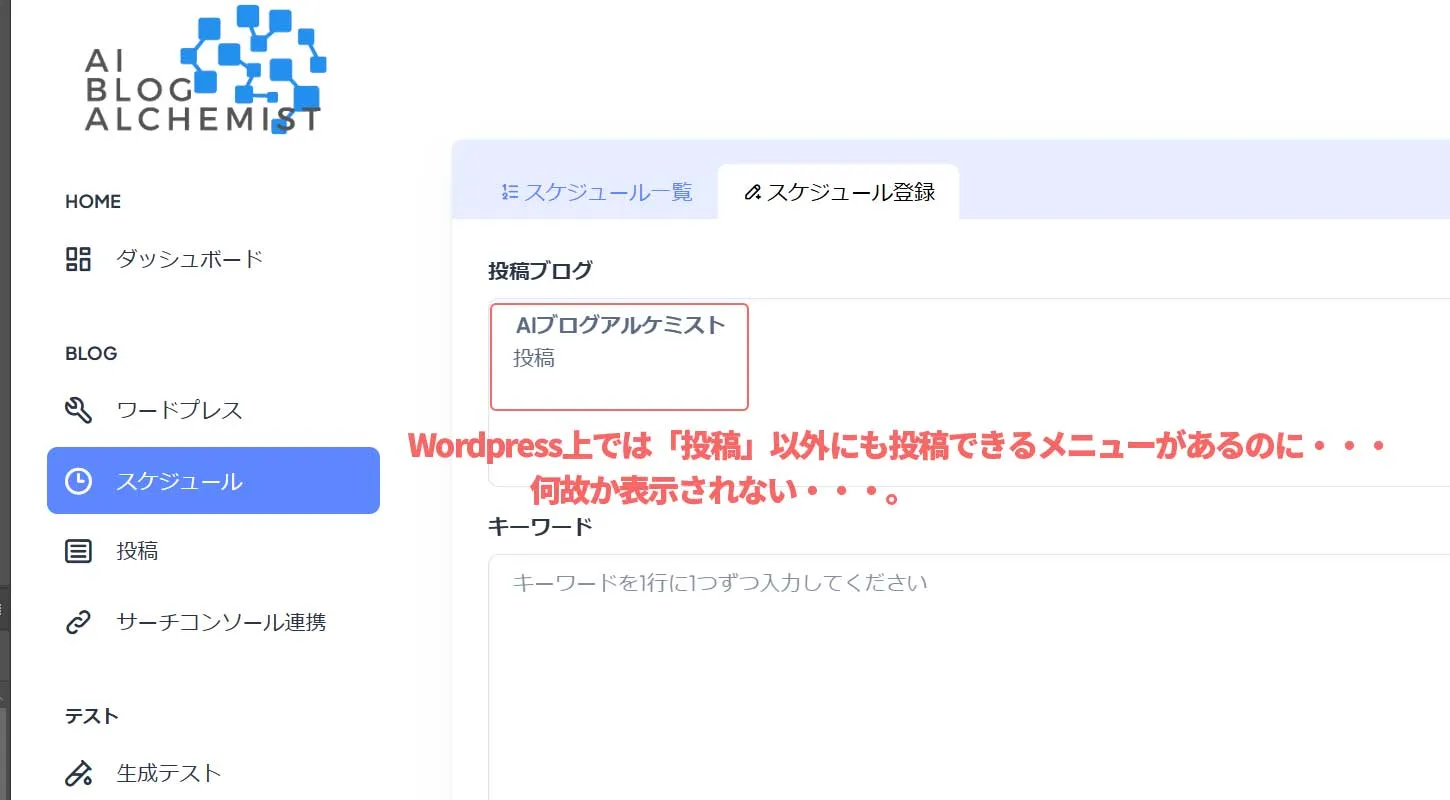Go to the ワードプレス menu item
Viewport: 1450px width, 800px height.
tap(179, 410)
